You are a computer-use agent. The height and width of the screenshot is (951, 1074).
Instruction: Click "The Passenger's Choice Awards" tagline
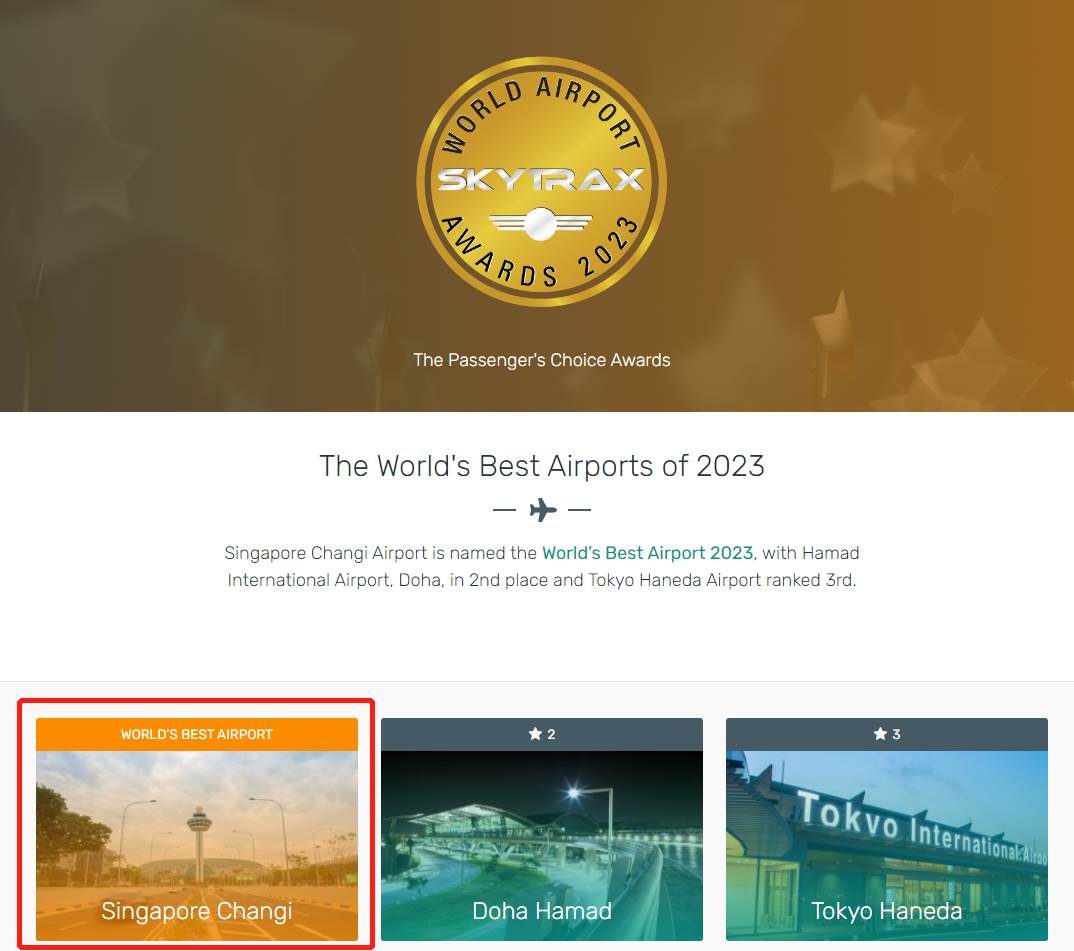point(541,360)
